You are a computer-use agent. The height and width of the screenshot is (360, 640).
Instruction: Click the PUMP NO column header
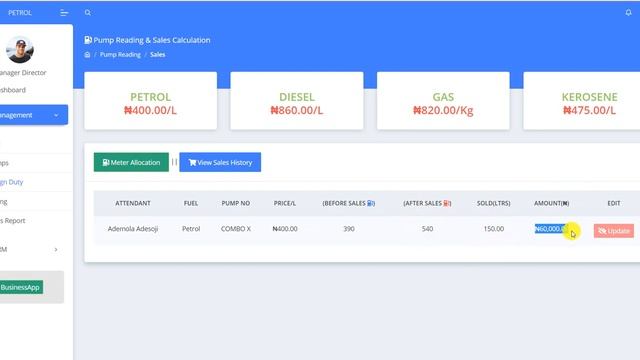(x=236, y=203)
